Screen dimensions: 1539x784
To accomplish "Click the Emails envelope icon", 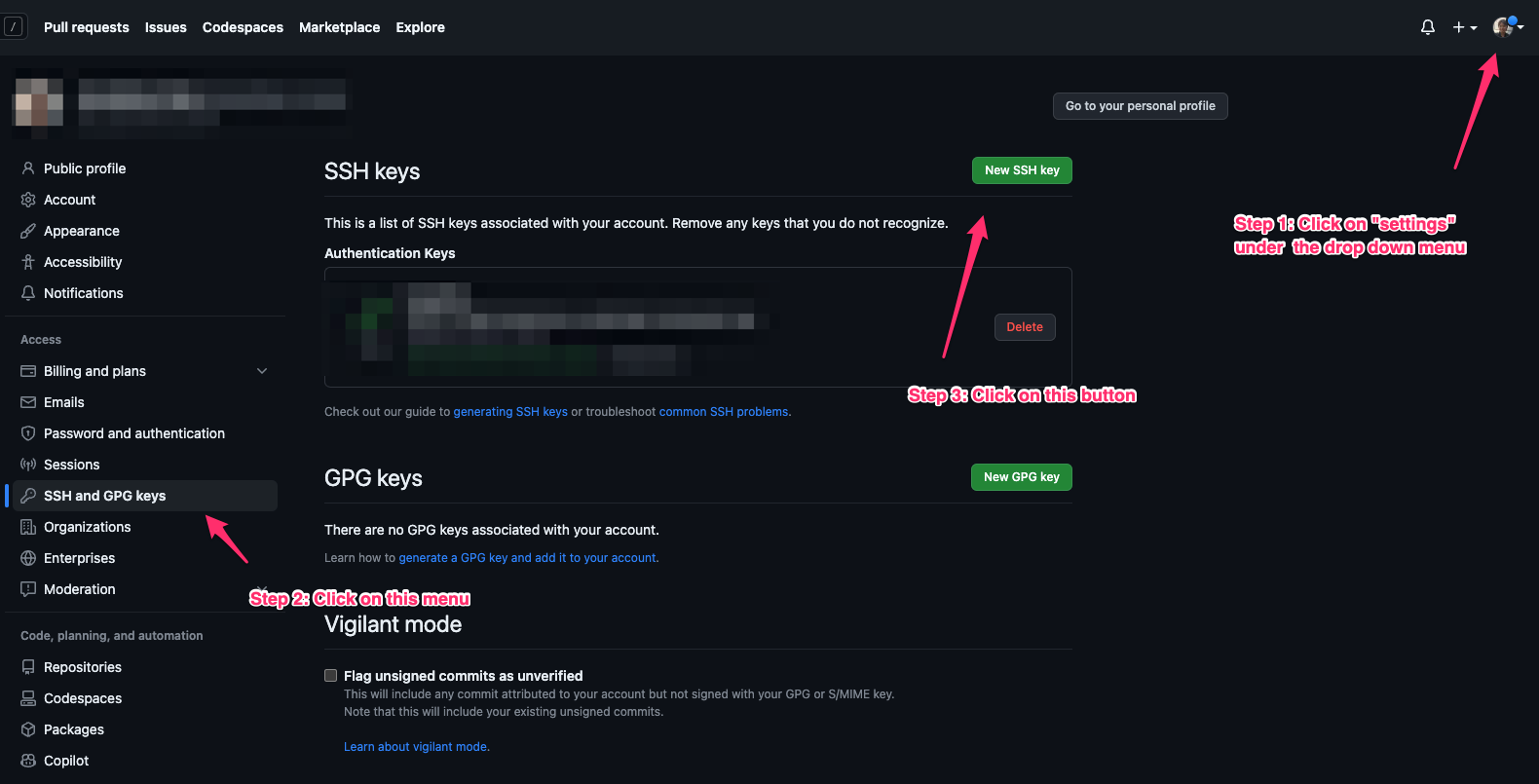I will point(28,402).
